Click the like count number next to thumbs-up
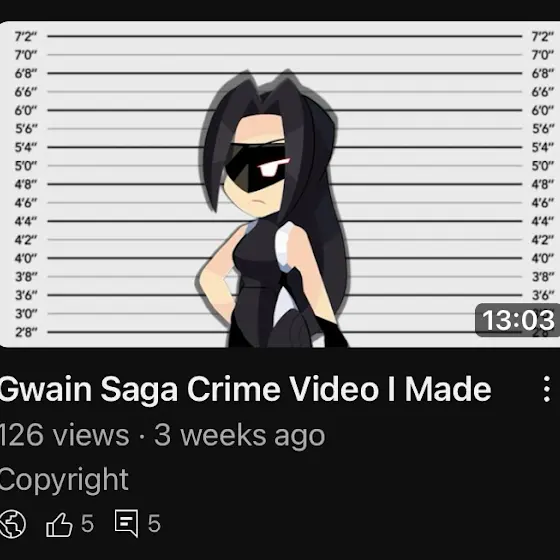The width and height of the screenshot is (560, 560). (88, 524)
